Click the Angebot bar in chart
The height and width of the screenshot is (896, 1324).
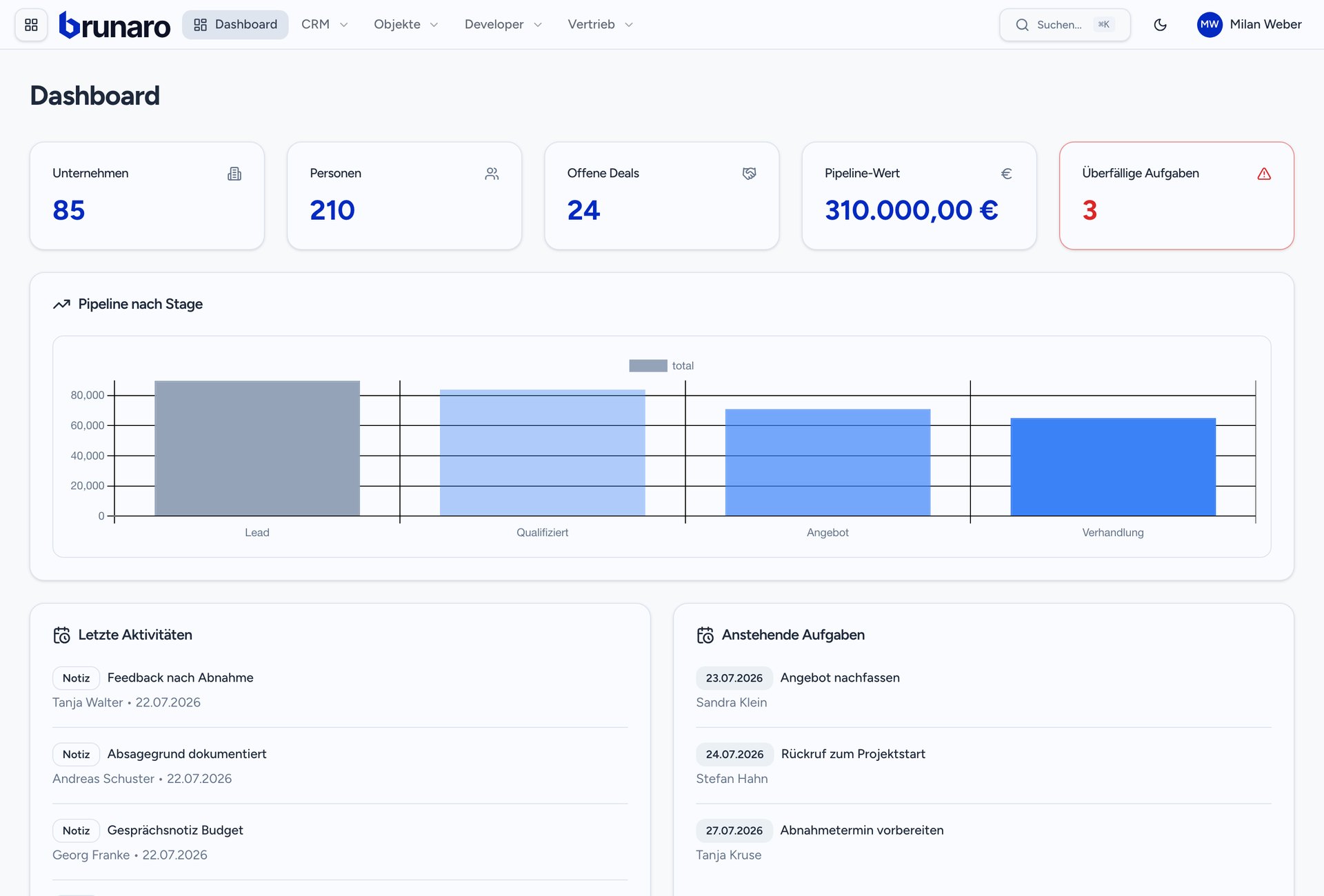point(827,462)
